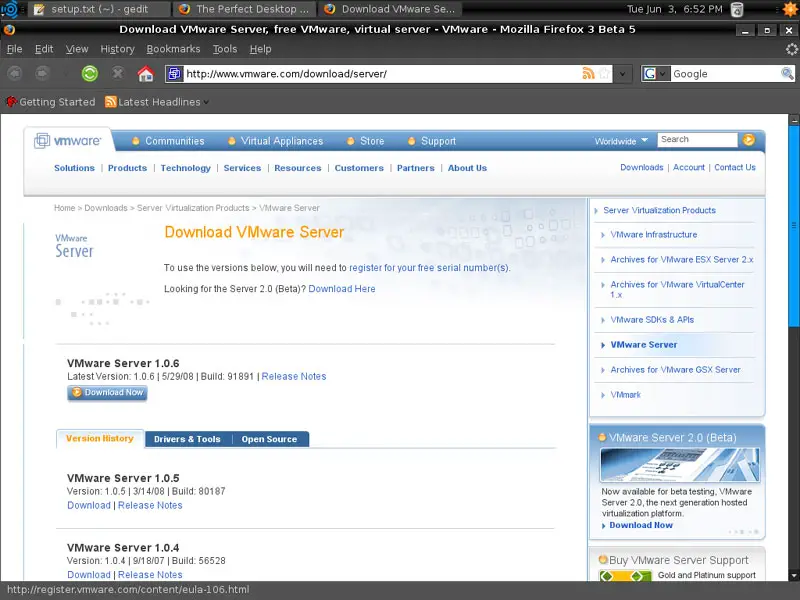Switch to the Drivers & Tools tab
The image size is (800, 600).
[x=187, y=439]
